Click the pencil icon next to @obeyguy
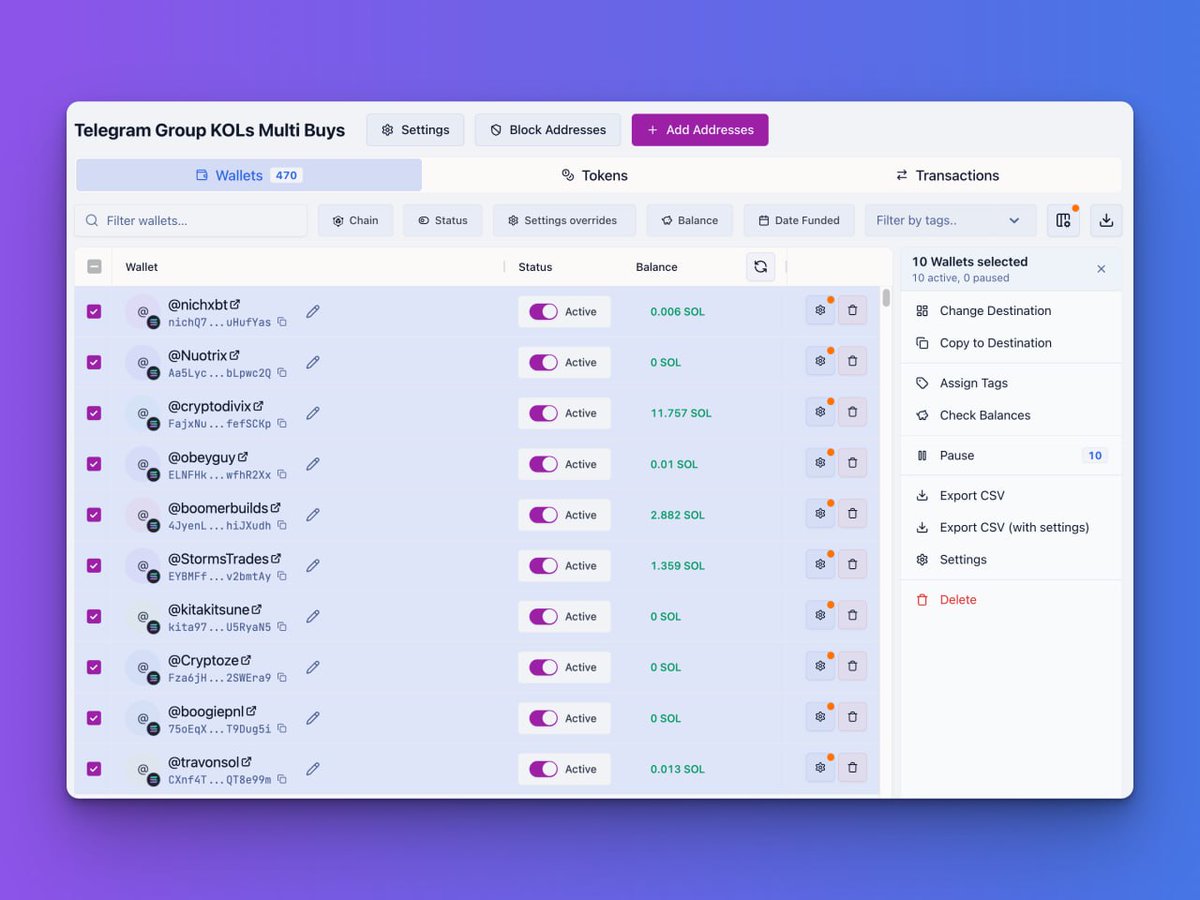Screen dimensions: 1200x900 tap(313, 464)
